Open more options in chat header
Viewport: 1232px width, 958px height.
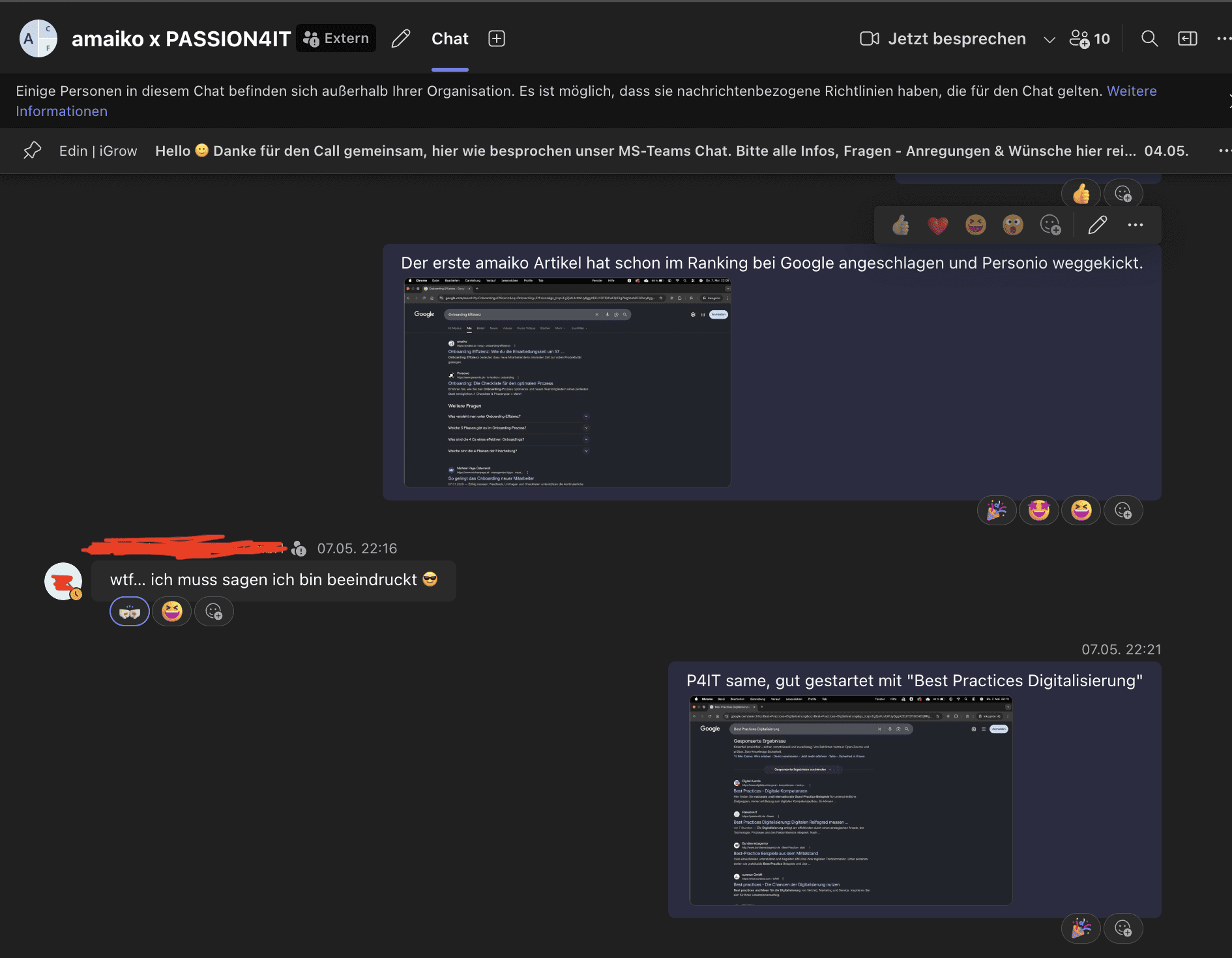pyautogui.click(x=1224, y=38)
